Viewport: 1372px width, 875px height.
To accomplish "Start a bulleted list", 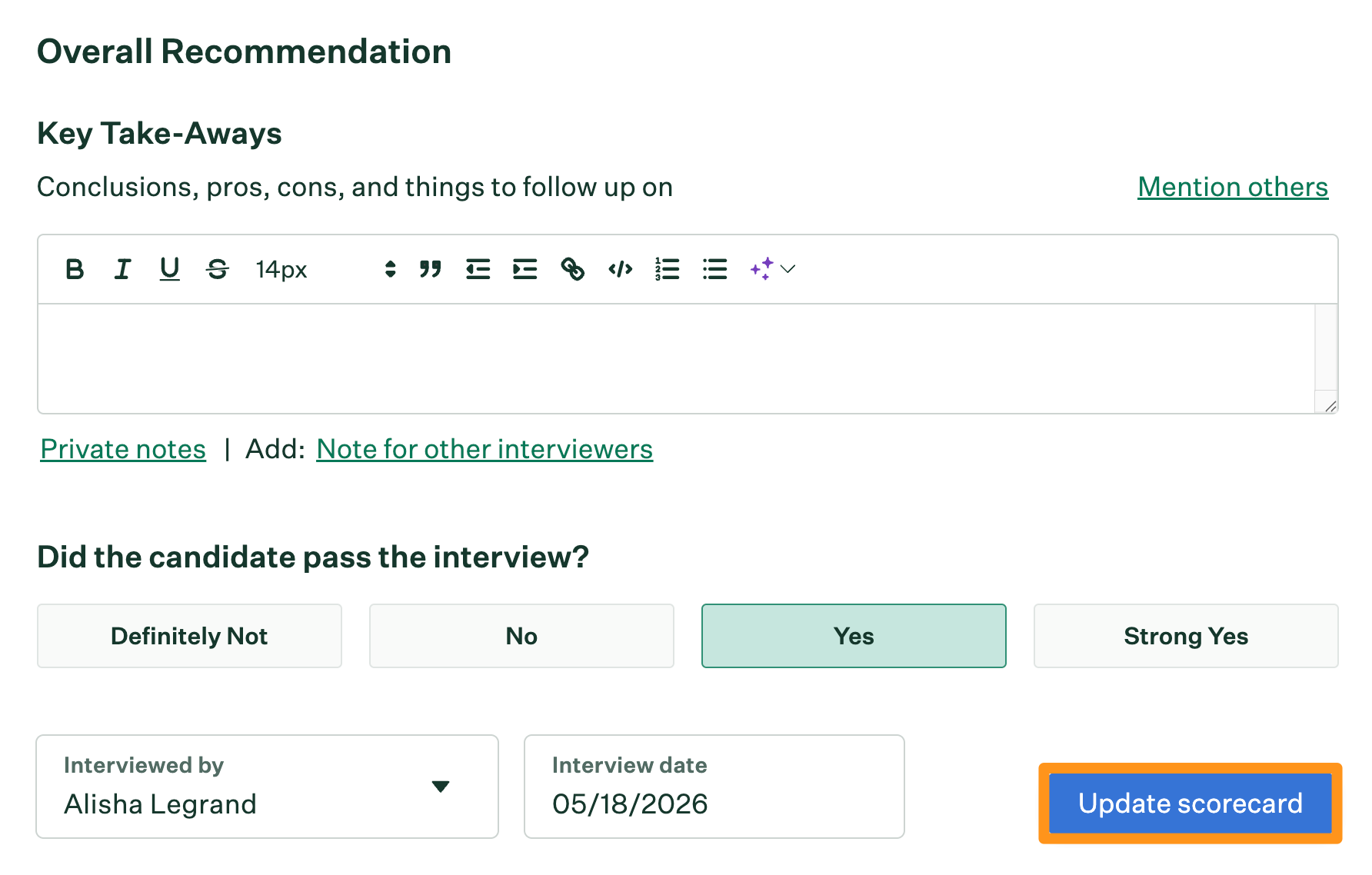I will (x=715, y=269).
